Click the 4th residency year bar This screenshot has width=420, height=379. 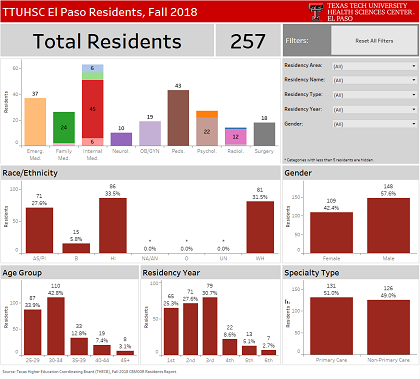(x=230, y=347)
